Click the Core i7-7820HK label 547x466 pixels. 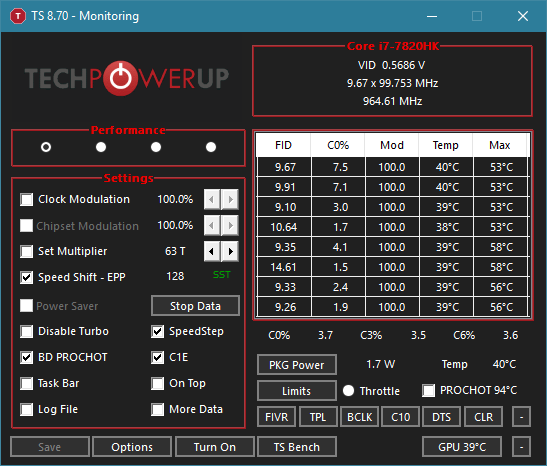[393, 46]
